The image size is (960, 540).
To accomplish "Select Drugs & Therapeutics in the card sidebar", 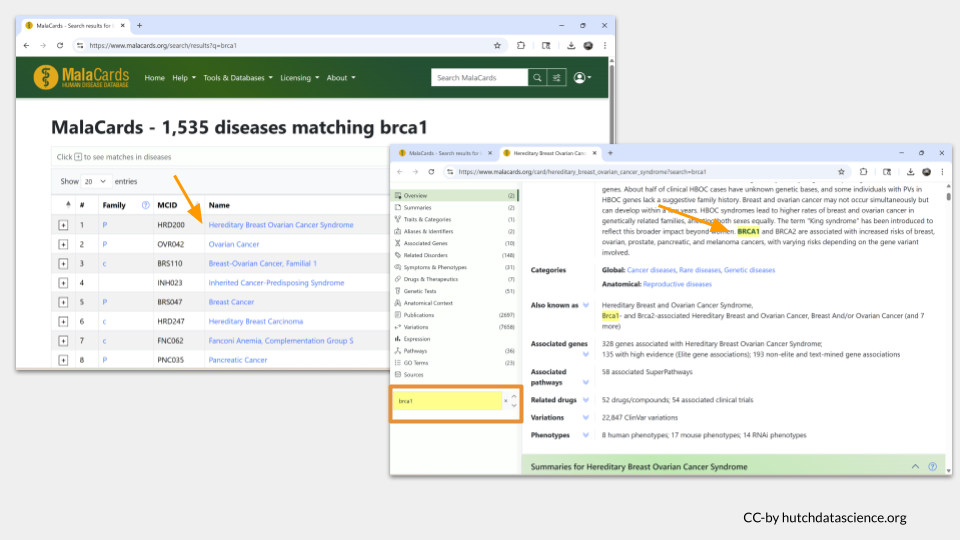I will coord(454,279).
